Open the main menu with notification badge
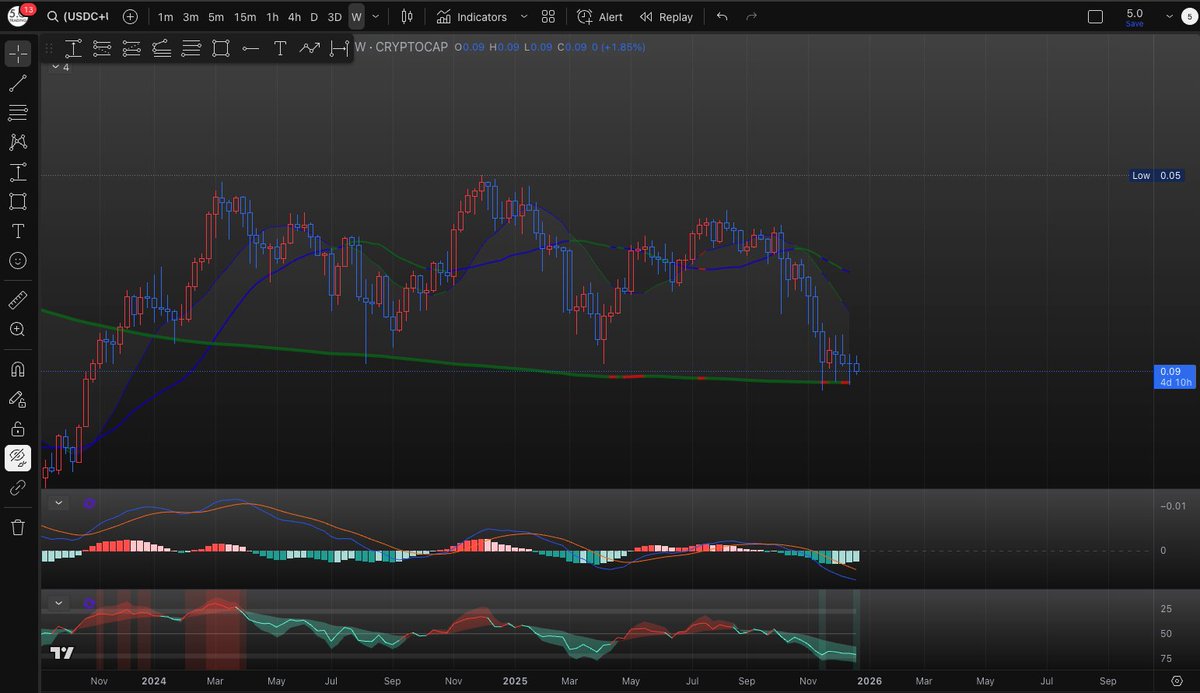 click(x=17, y=15)
